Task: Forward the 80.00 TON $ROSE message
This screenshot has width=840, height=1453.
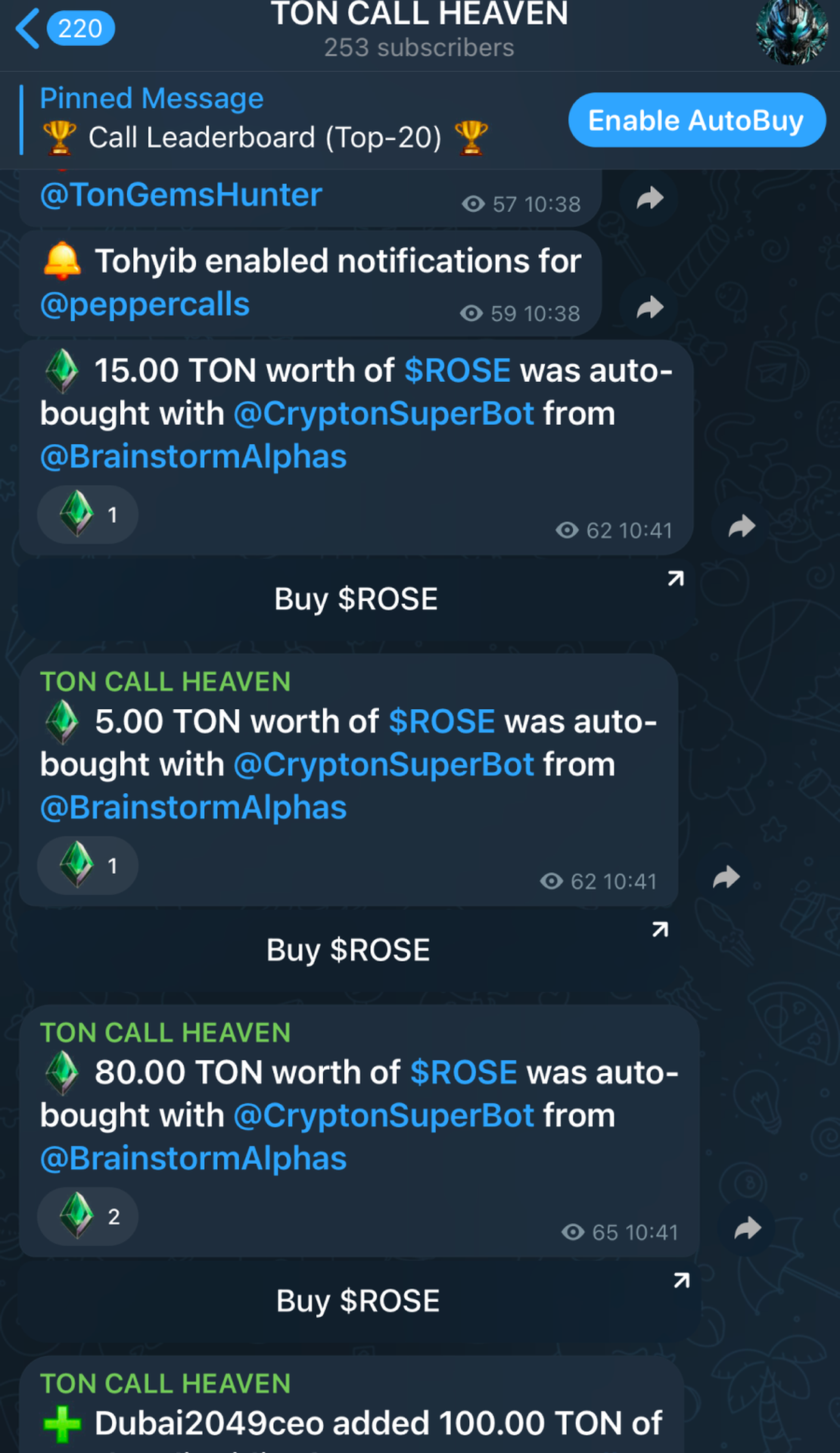Action: (x=748, y=1228)
